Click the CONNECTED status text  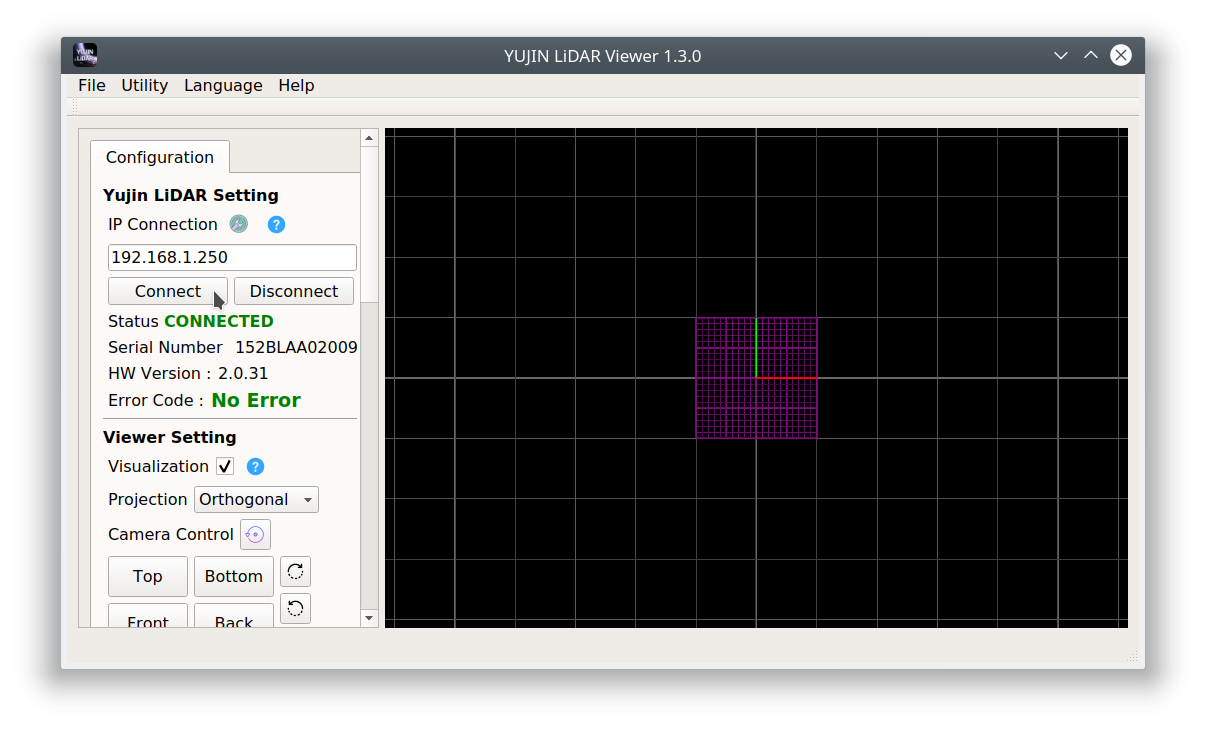219,321
